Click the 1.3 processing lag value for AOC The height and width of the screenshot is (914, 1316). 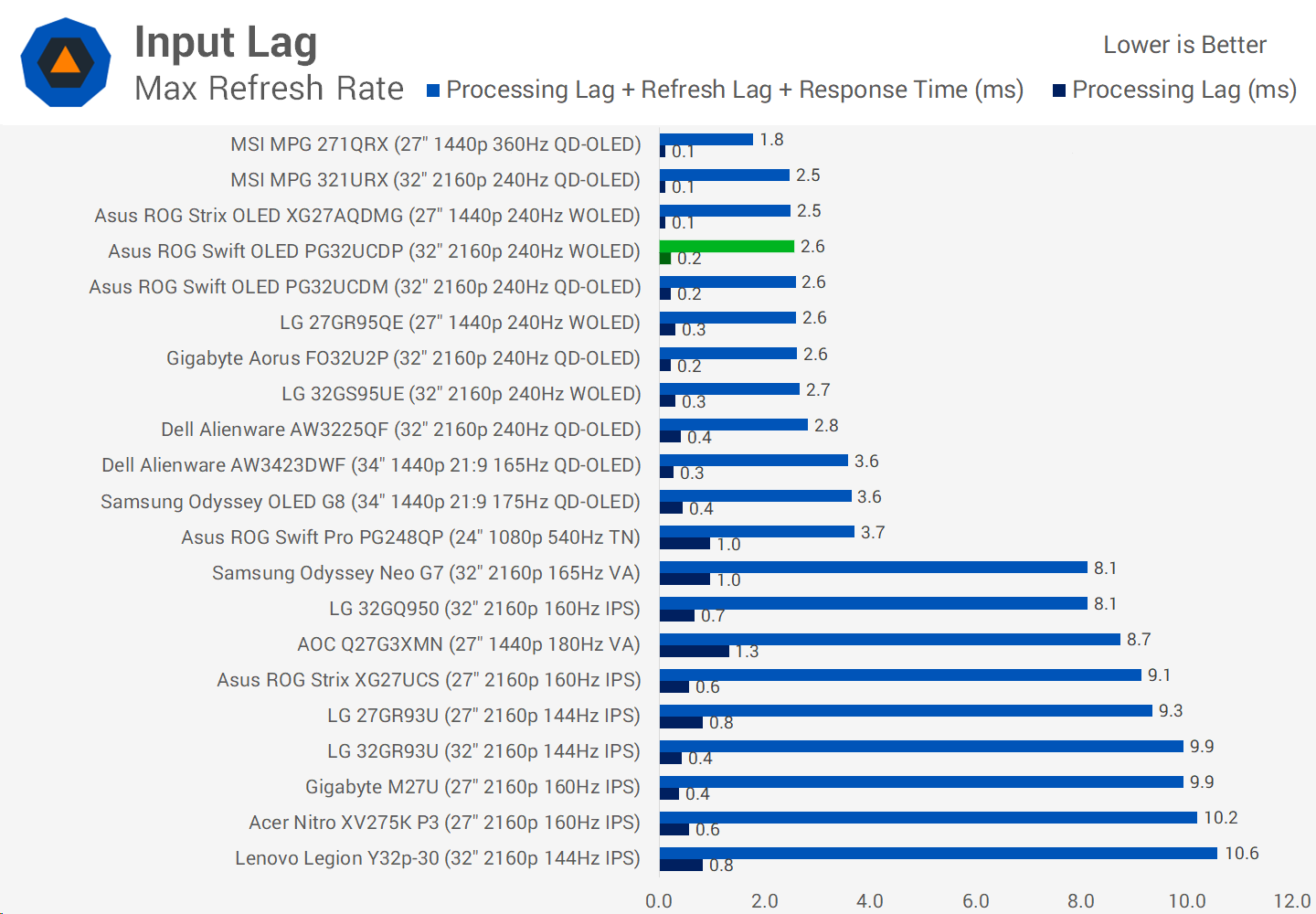[x=747, y=652]
